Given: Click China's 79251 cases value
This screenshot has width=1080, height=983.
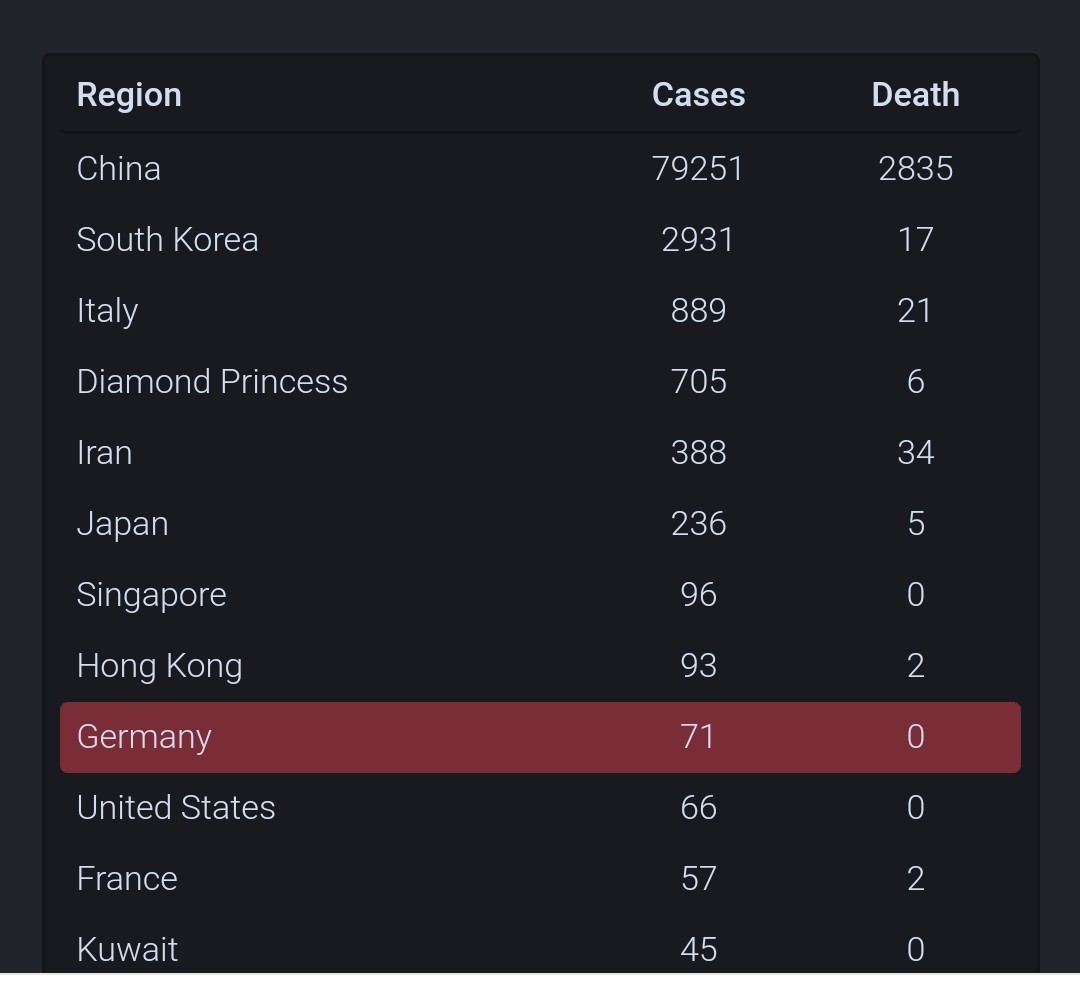Looking at the screenshot, I should point(698,169).
